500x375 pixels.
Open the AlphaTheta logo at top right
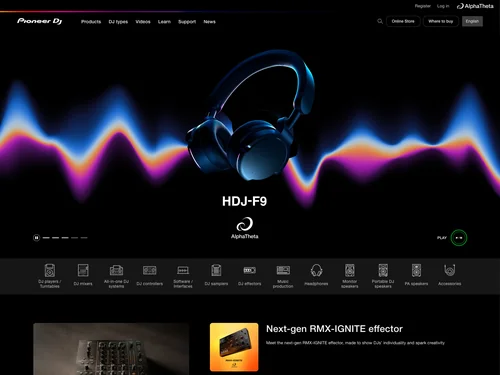pyautogui.click(x=475, y=6)
